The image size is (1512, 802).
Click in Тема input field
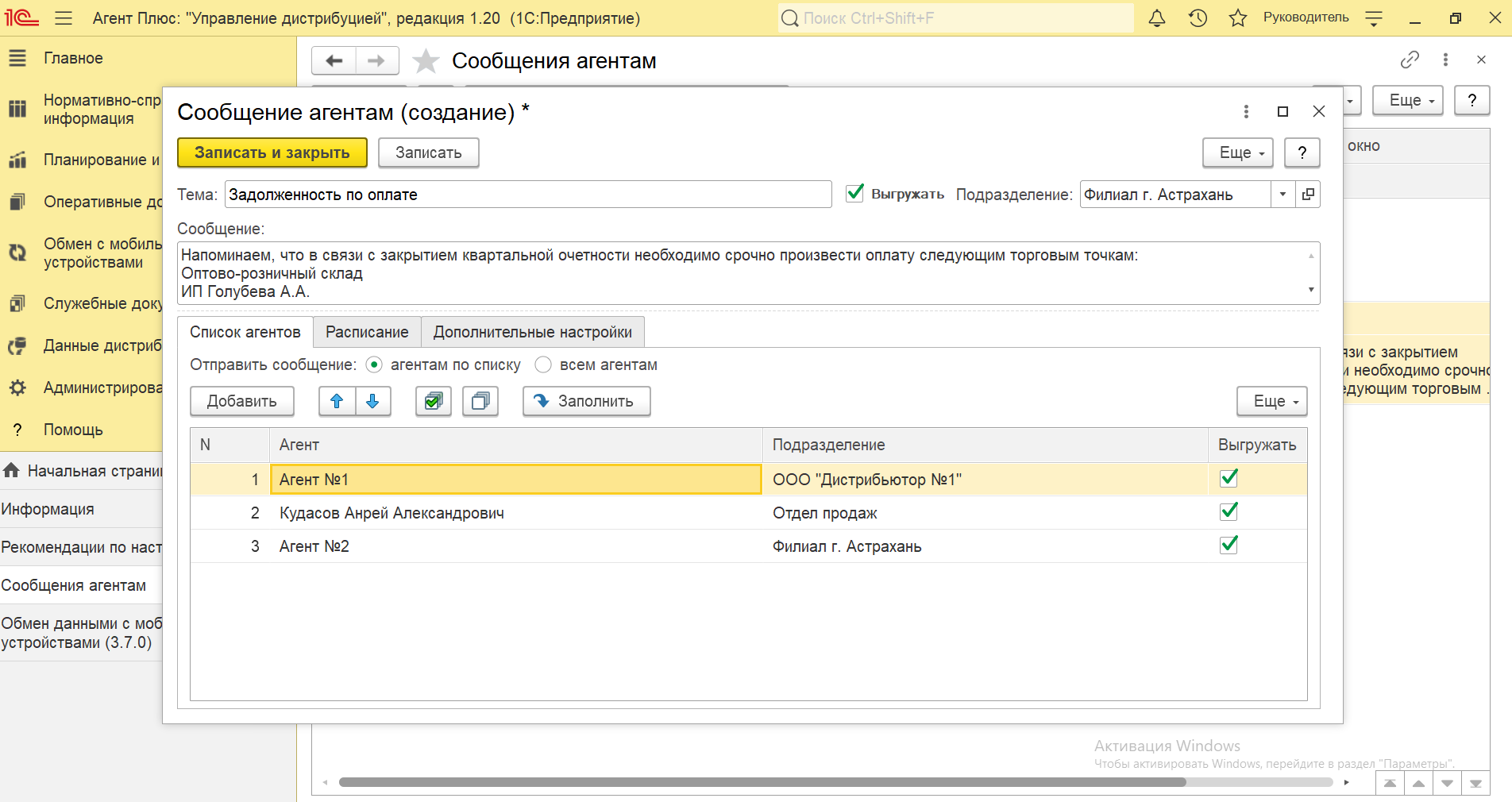(x=528, y=195)
